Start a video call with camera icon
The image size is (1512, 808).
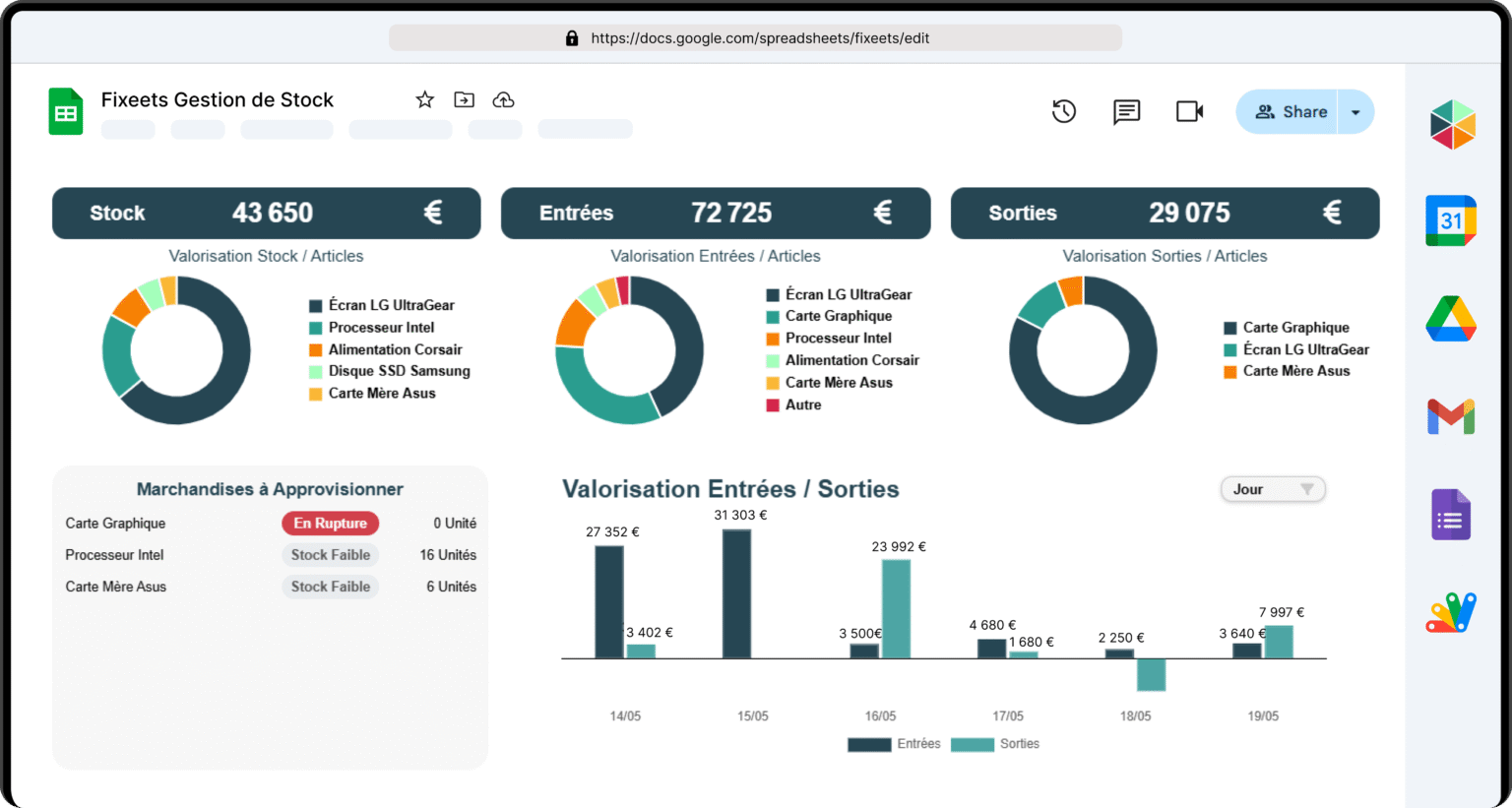(1189, 112)
